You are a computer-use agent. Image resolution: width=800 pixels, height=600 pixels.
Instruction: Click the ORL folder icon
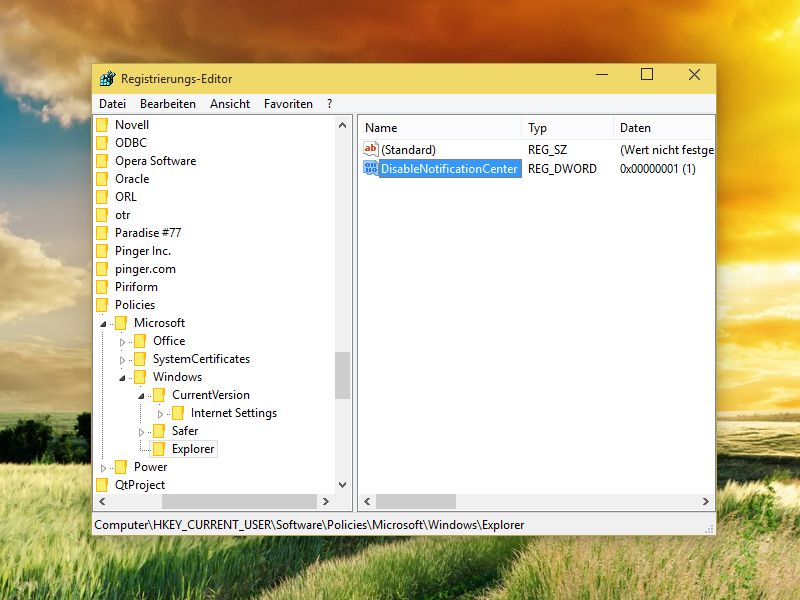pos(102,197)
